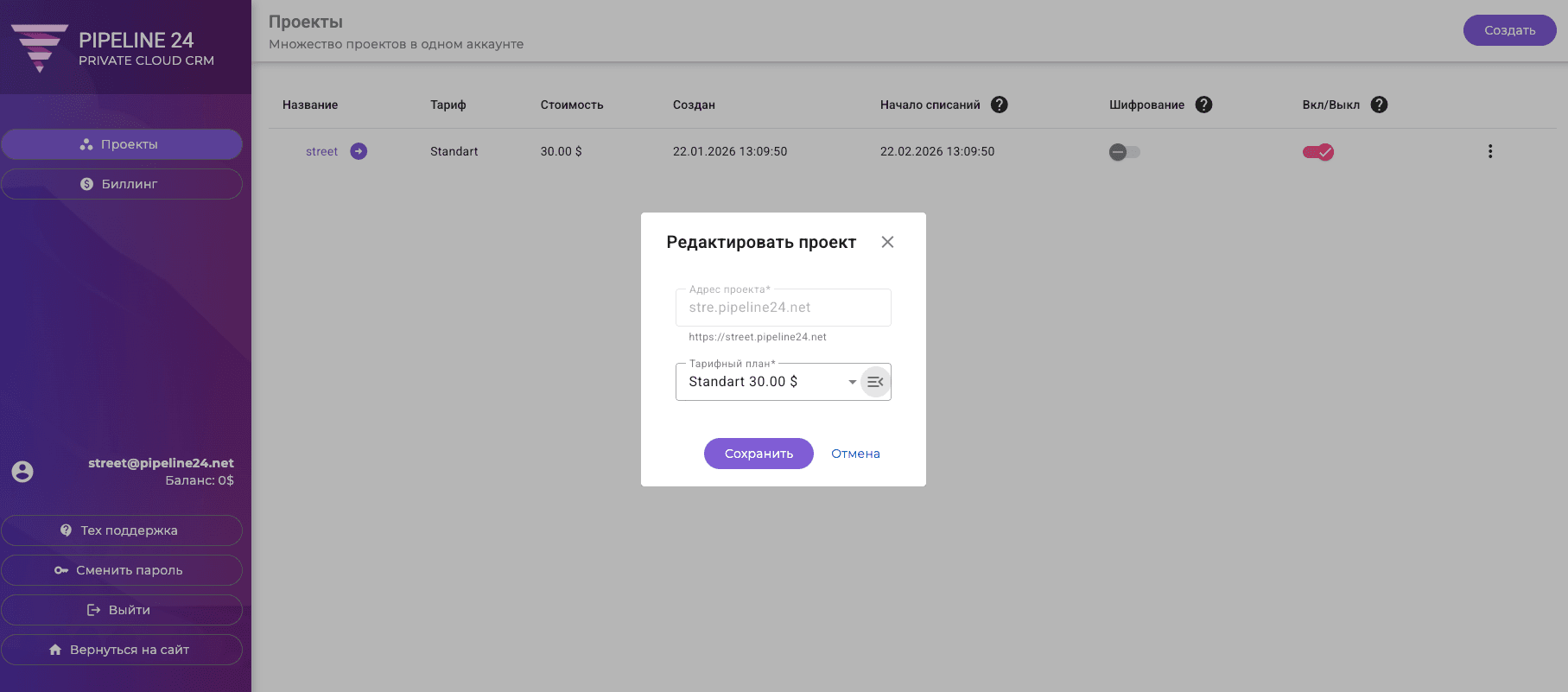
Task: Open tariff plan details list icon
Action: click(x=875, y=382)
